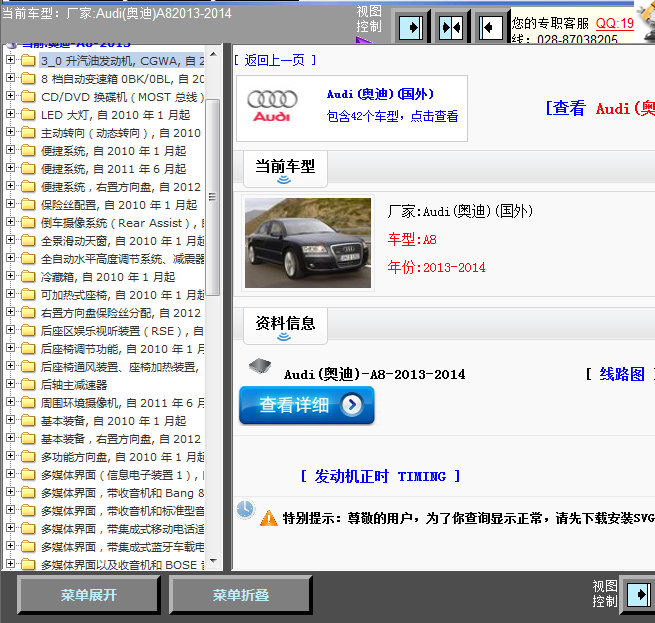Select 后座椅通风装置、座椅加热装置 item
The image size is (655, 623).
tap(120, 367)
